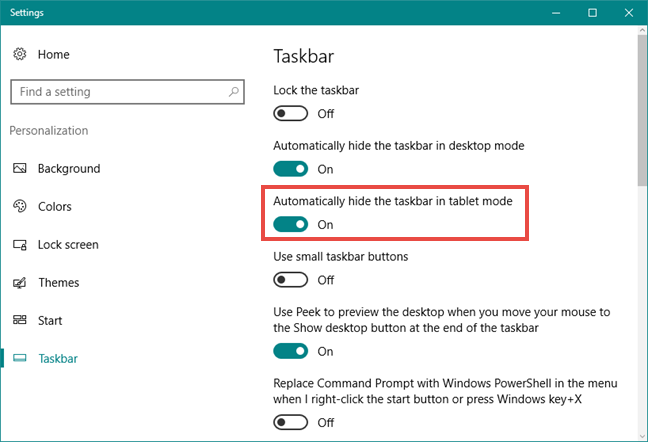Click 'Use small taskbar buttons' label text
648x442 pixels.
(341, 257)
